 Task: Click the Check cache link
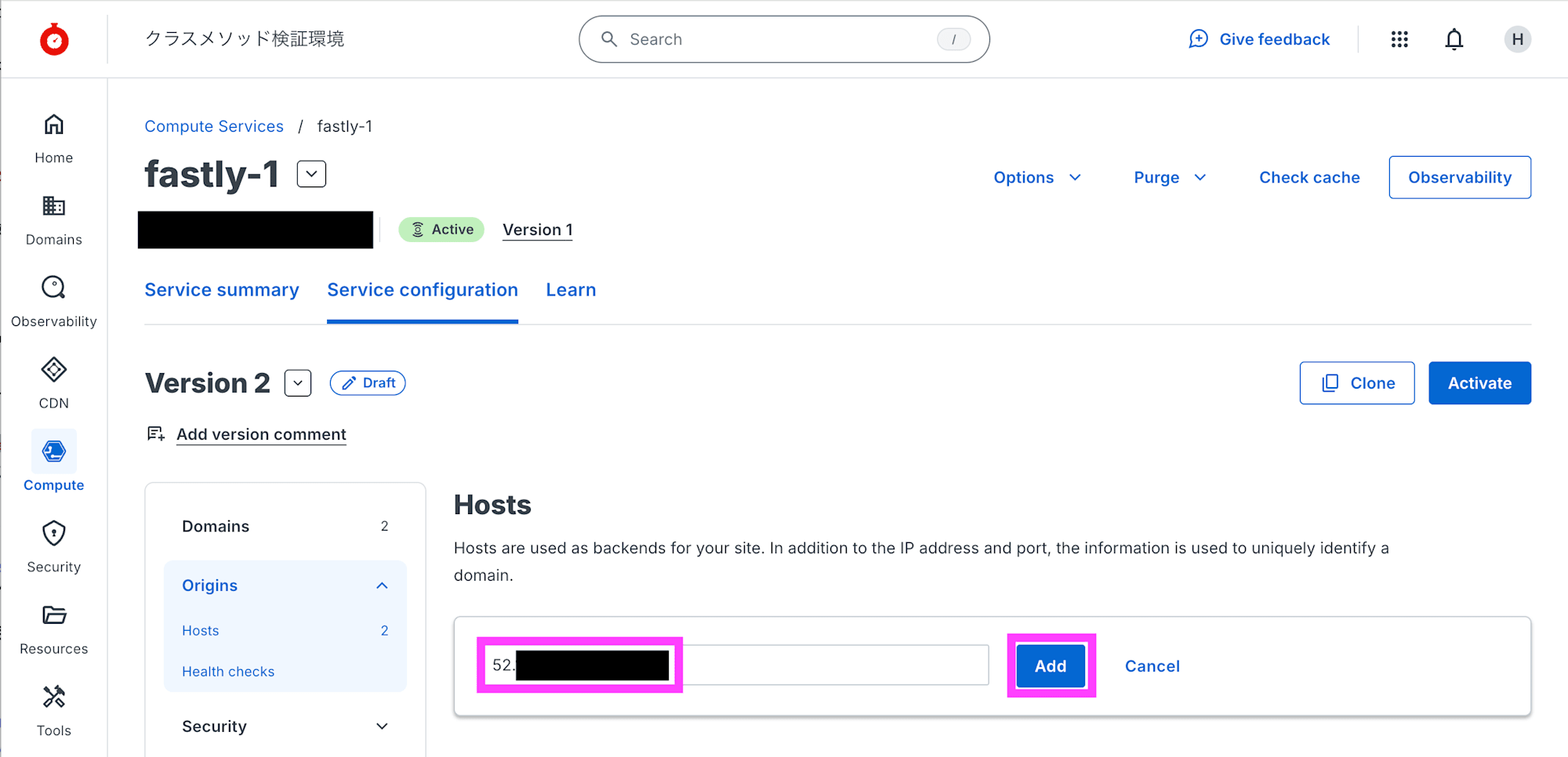tap(1309, 178)
